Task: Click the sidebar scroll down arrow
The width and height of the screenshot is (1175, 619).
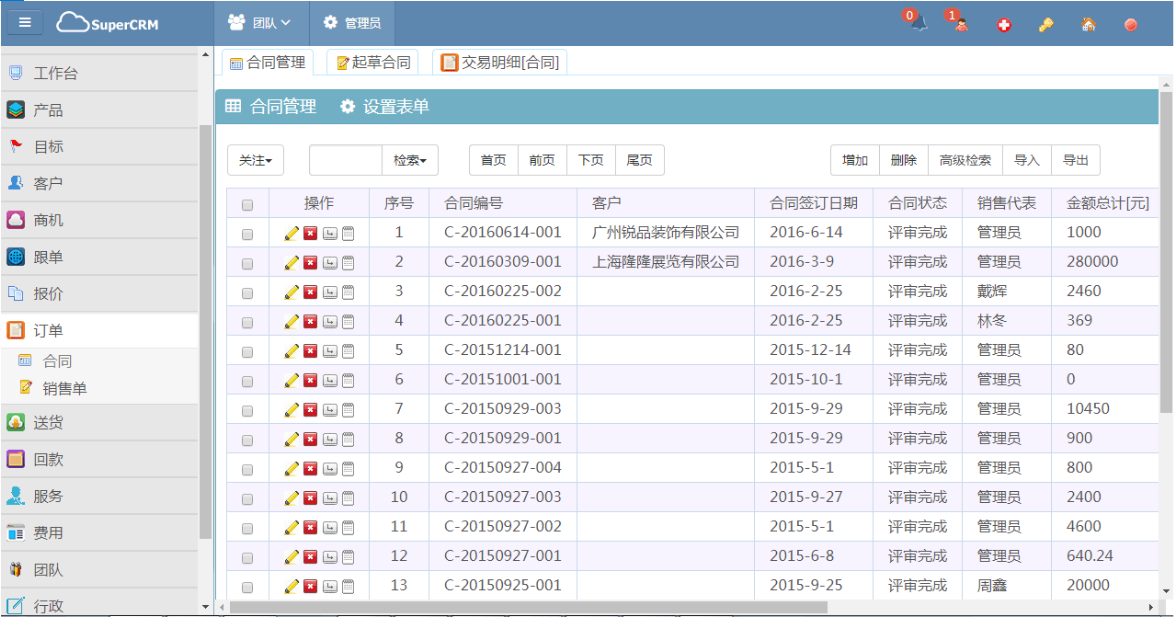Action: pyautogui.click(x=205, y=607)
